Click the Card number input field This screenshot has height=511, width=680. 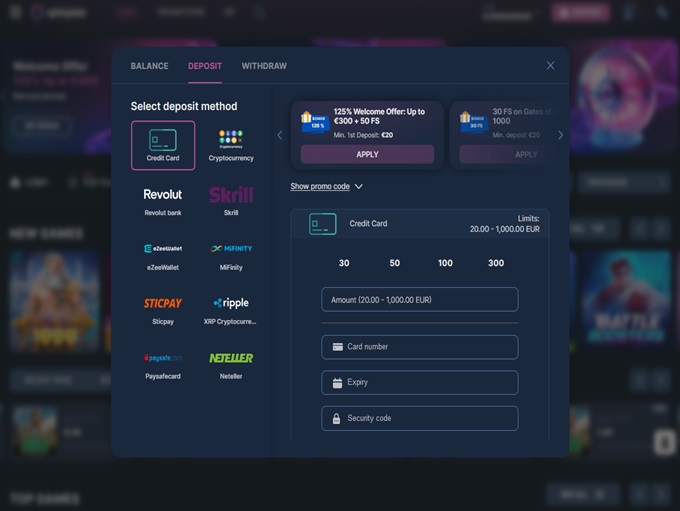pos(420,347)
